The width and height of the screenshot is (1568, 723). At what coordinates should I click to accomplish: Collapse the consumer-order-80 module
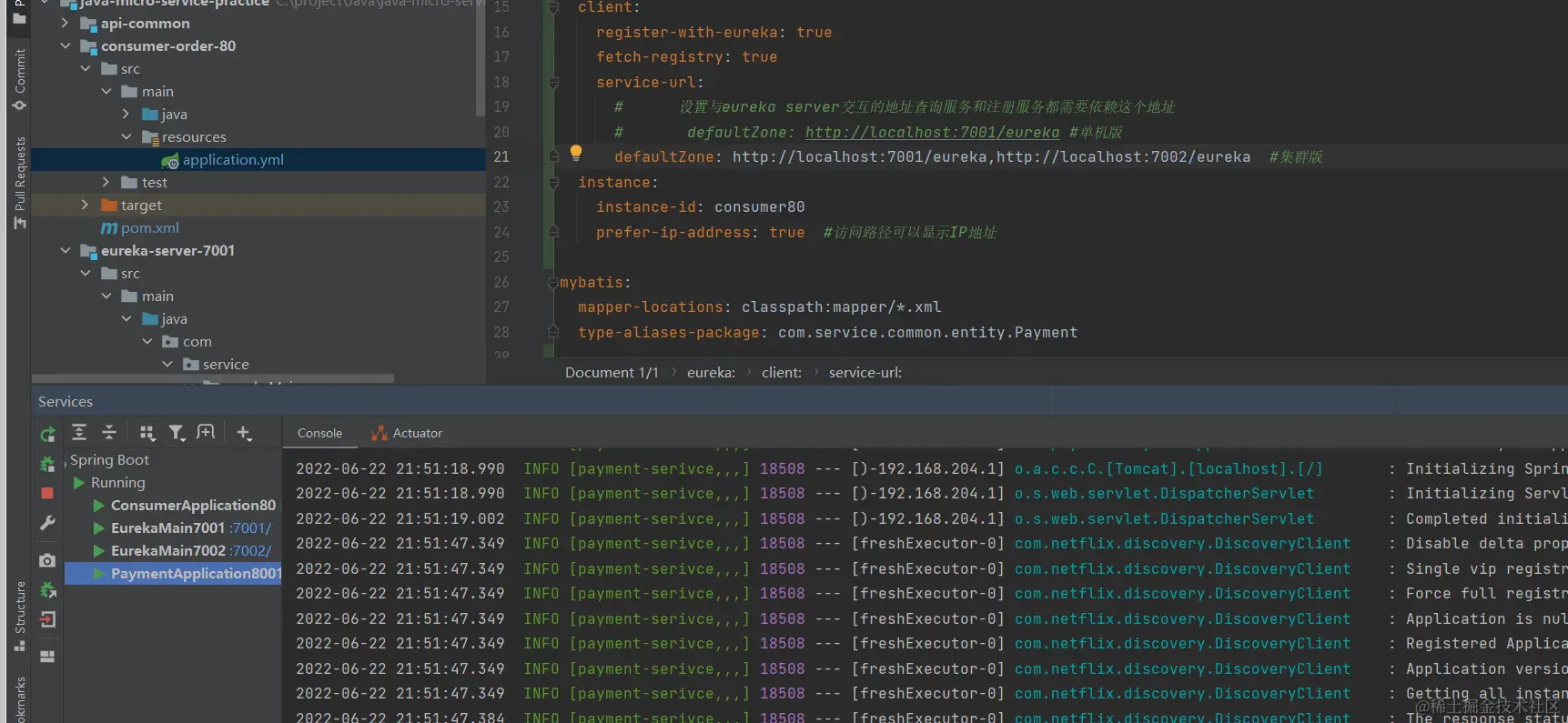pos(65,46)
